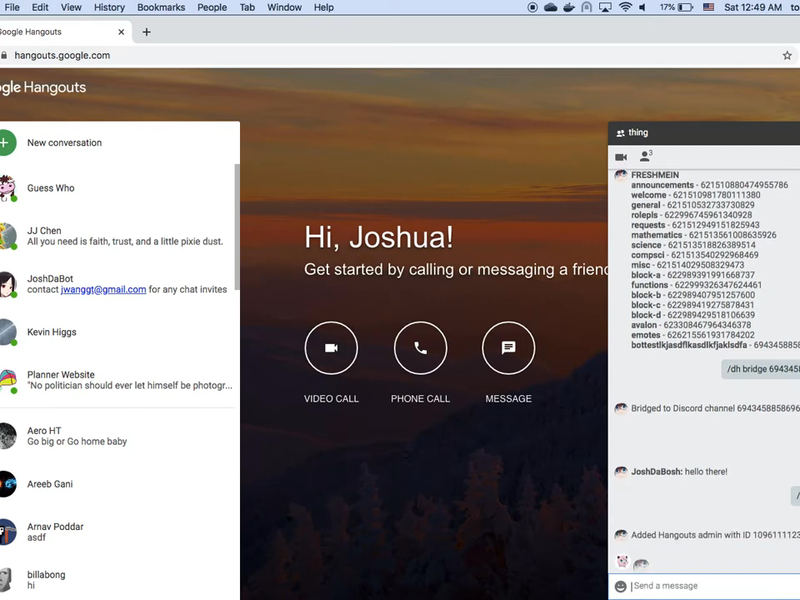Open the History menu
This screenshot has width=800, height=600.
click(109, 7)
